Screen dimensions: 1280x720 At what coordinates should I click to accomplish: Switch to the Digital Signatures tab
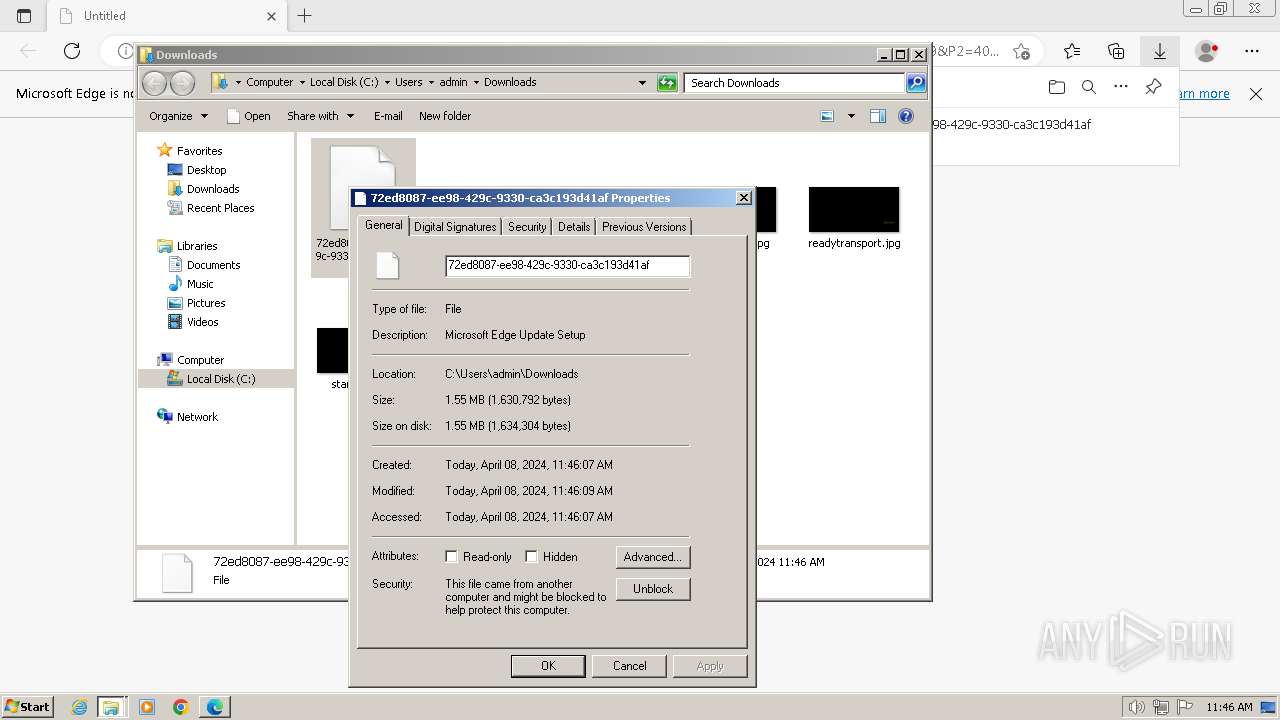pos(455,227)
